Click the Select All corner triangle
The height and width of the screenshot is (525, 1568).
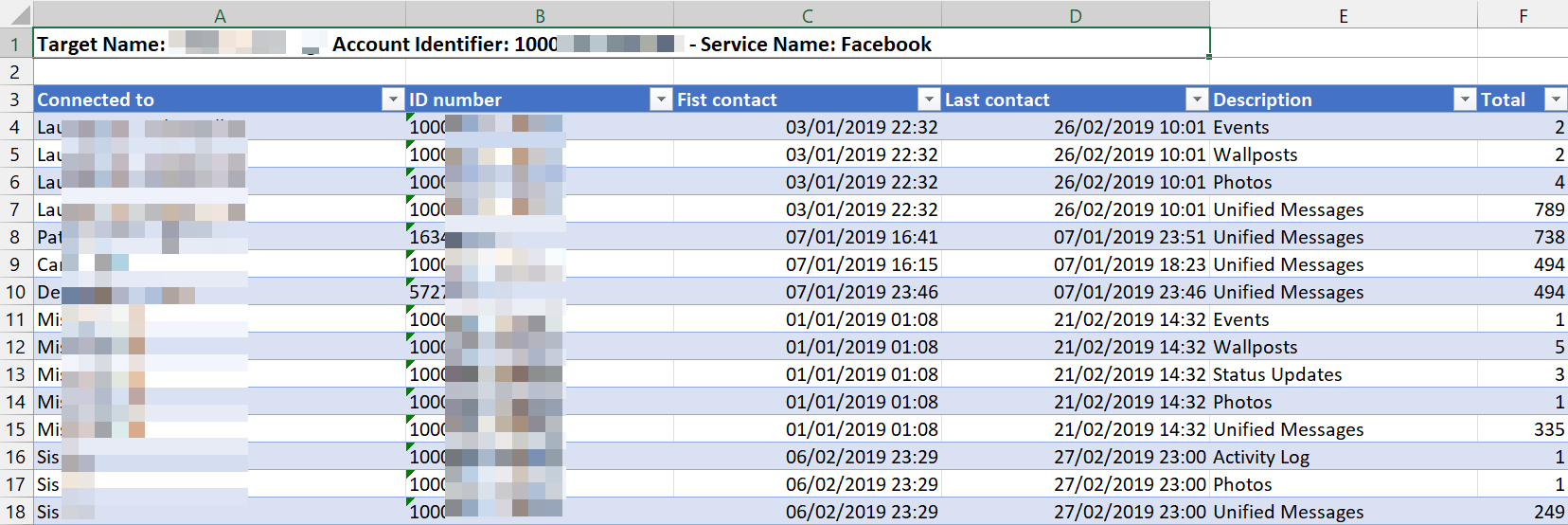[17, 14]
